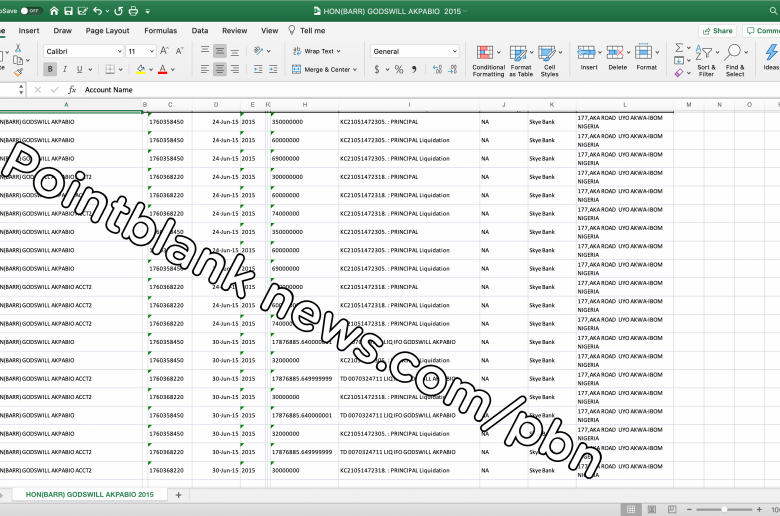Image resolution: width=780 pixels, height=516 pixels.
Task: Apply red font color
Action: click(163, 69)
